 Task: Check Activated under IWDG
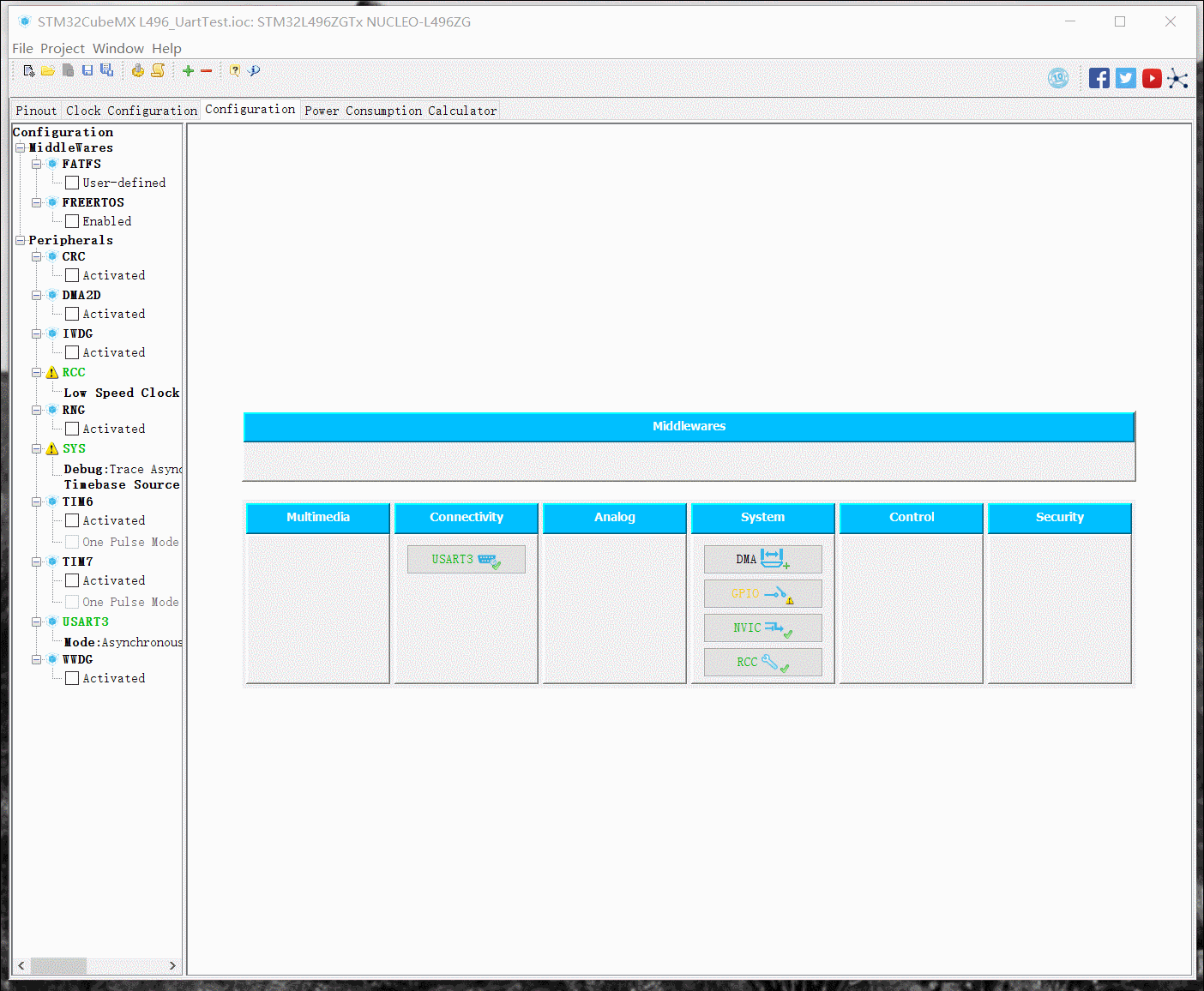coord(72,352)
